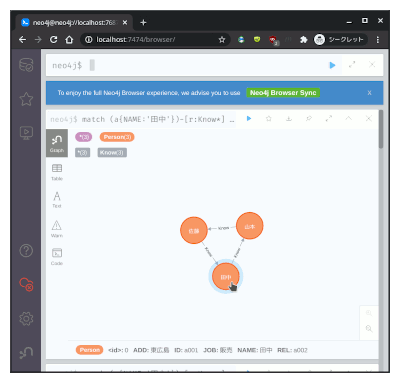This screenshot has height=383, width=400.
Task: Collapse the result frame with the chevron
Action: 349,118
